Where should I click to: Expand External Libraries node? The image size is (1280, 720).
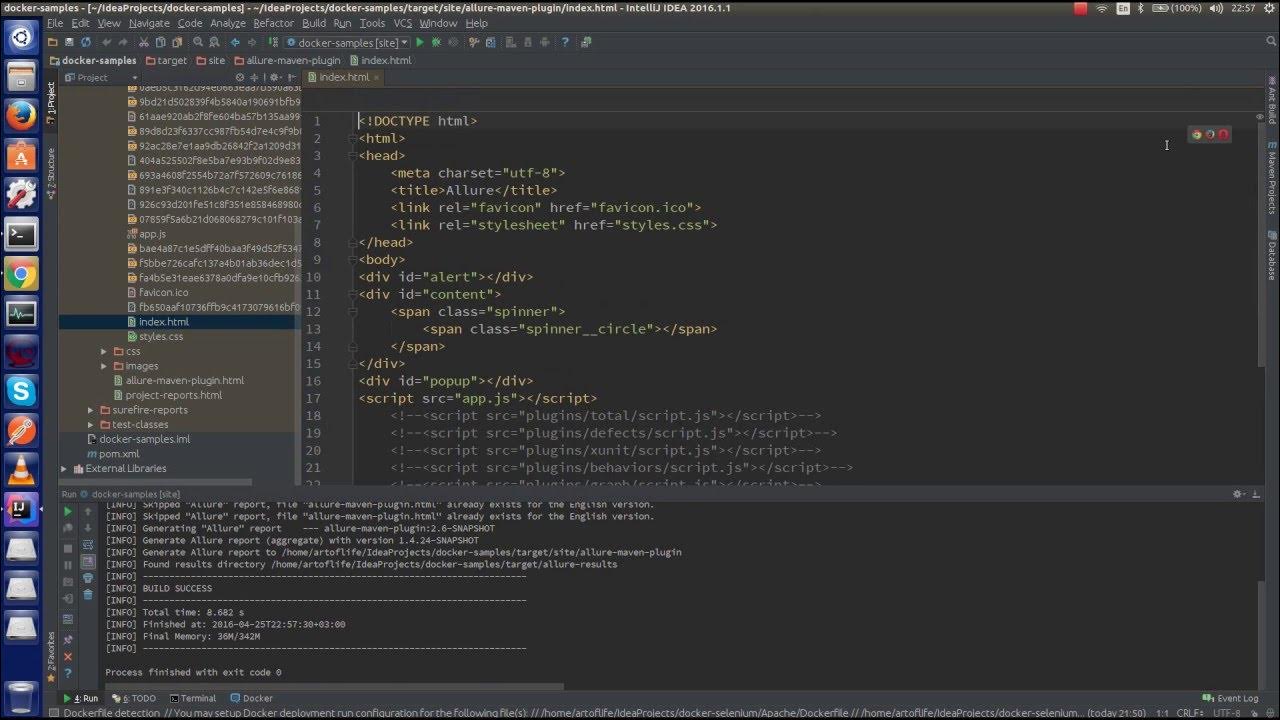[64, 468]
